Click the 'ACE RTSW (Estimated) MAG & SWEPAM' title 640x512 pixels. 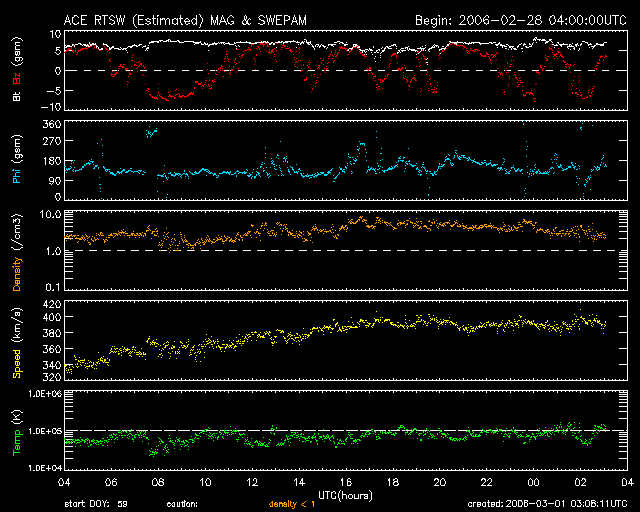pyautogui.click(x=185, y=20)
